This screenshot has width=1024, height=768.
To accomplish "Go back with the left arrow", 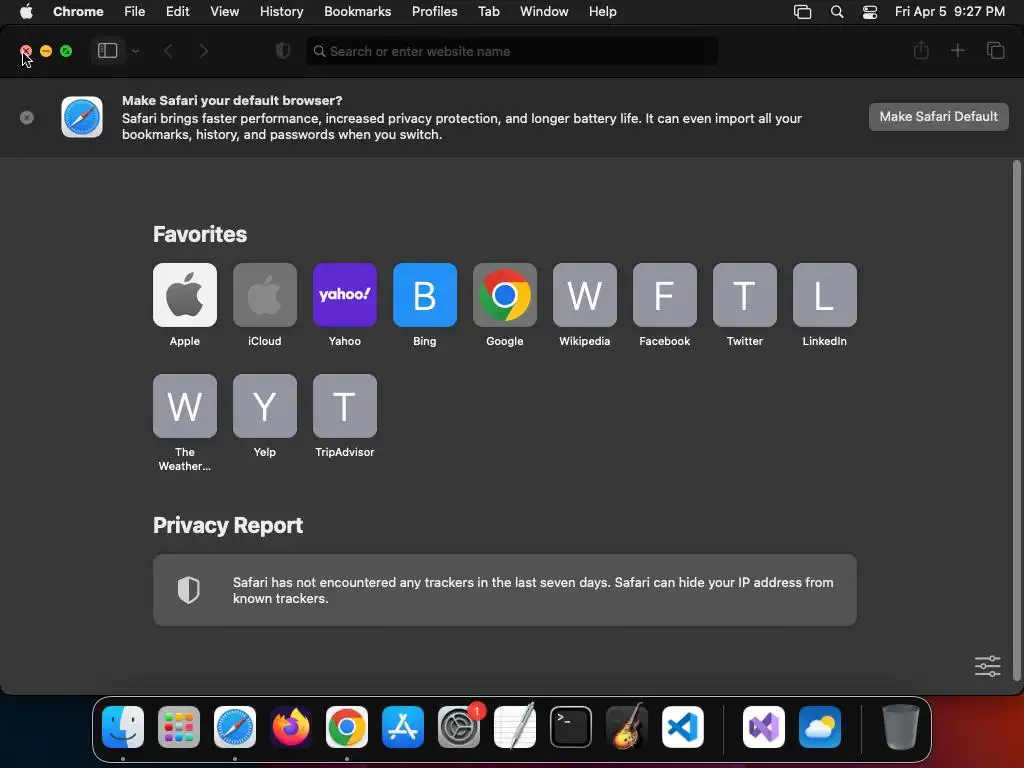I will tap(168, 51).
